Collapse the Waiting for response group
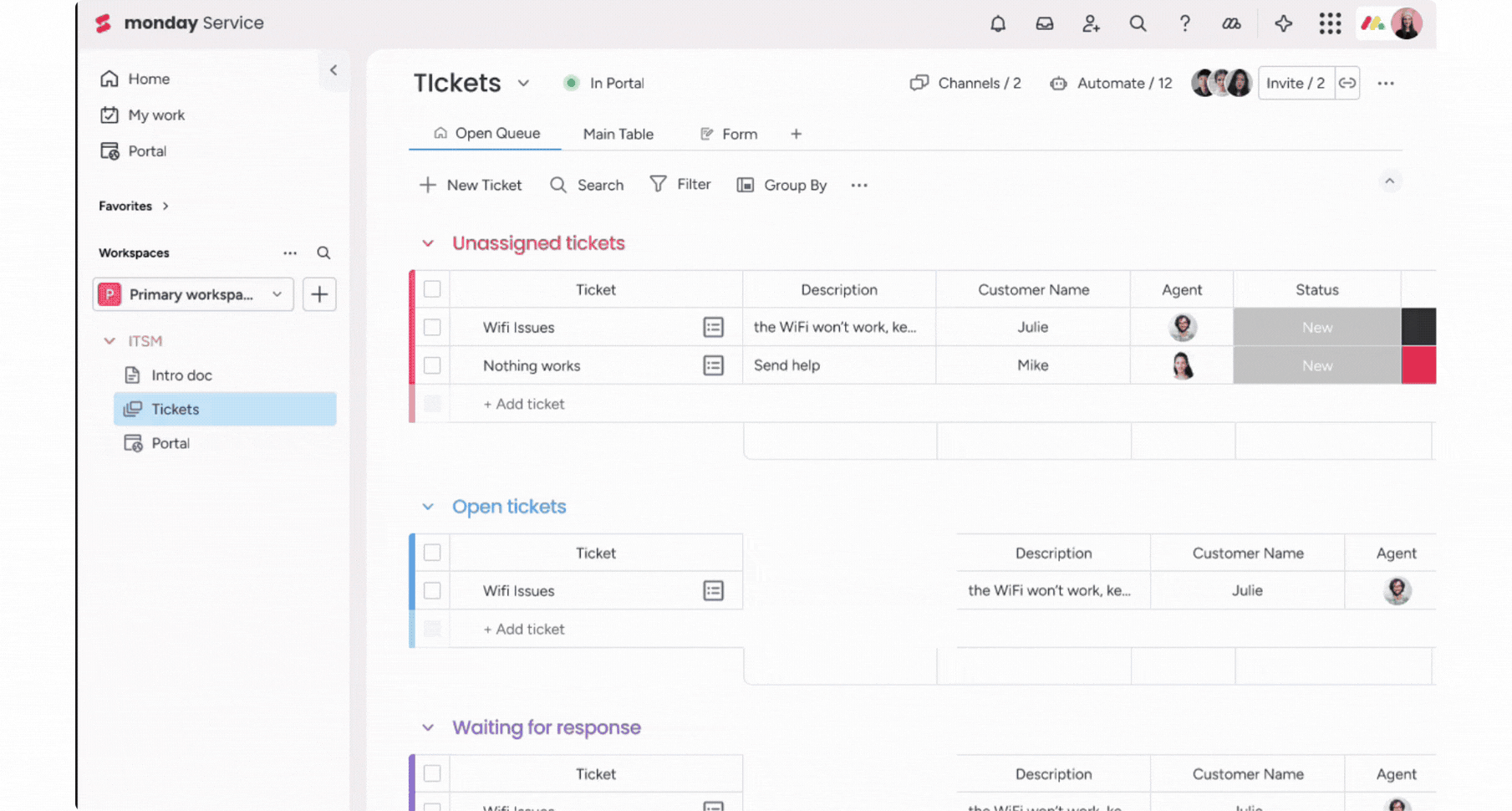1512x811 pixels. [428, 727]
